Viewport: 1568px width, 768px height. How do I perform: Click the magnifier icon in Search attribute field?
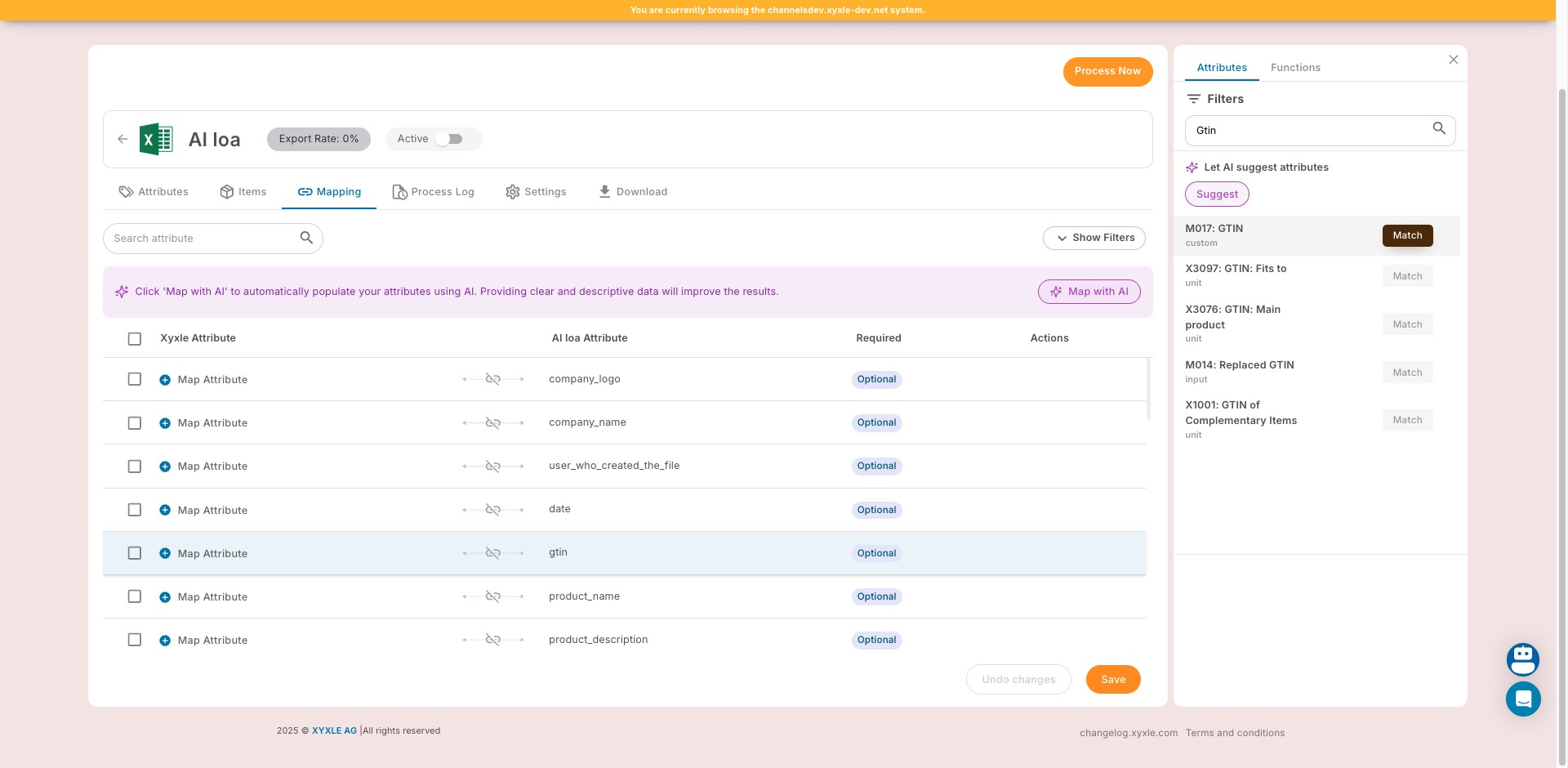coord(306,238)
